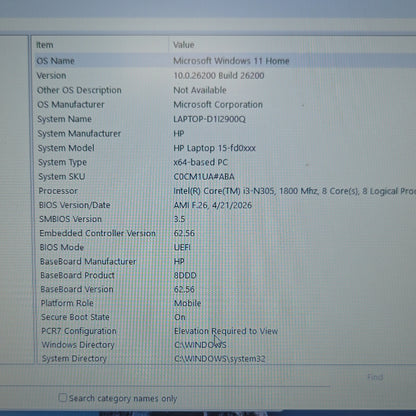This screenshot has height=416, width=416.
Task: Select the Windows Directory row
Action: pos(225,345)
